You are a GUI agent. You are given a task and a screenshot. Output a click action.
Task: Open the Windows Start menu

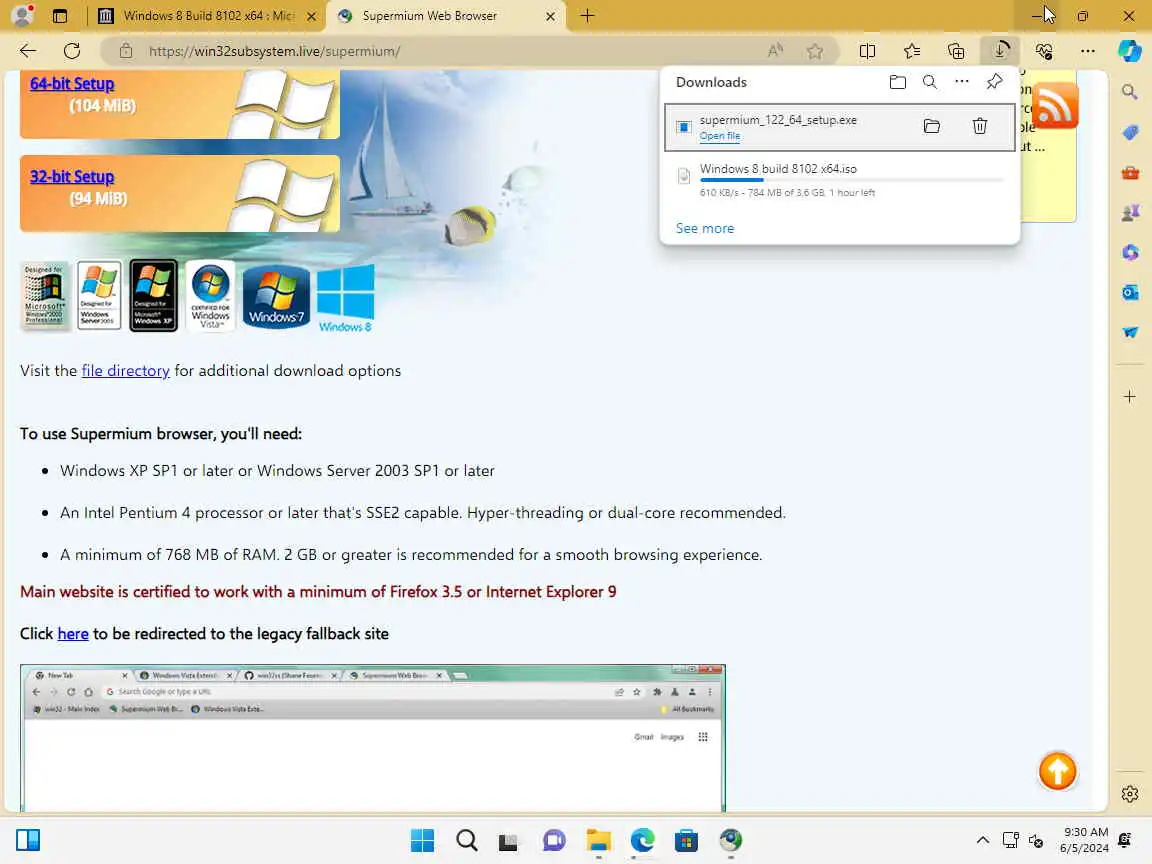(422, 840)
